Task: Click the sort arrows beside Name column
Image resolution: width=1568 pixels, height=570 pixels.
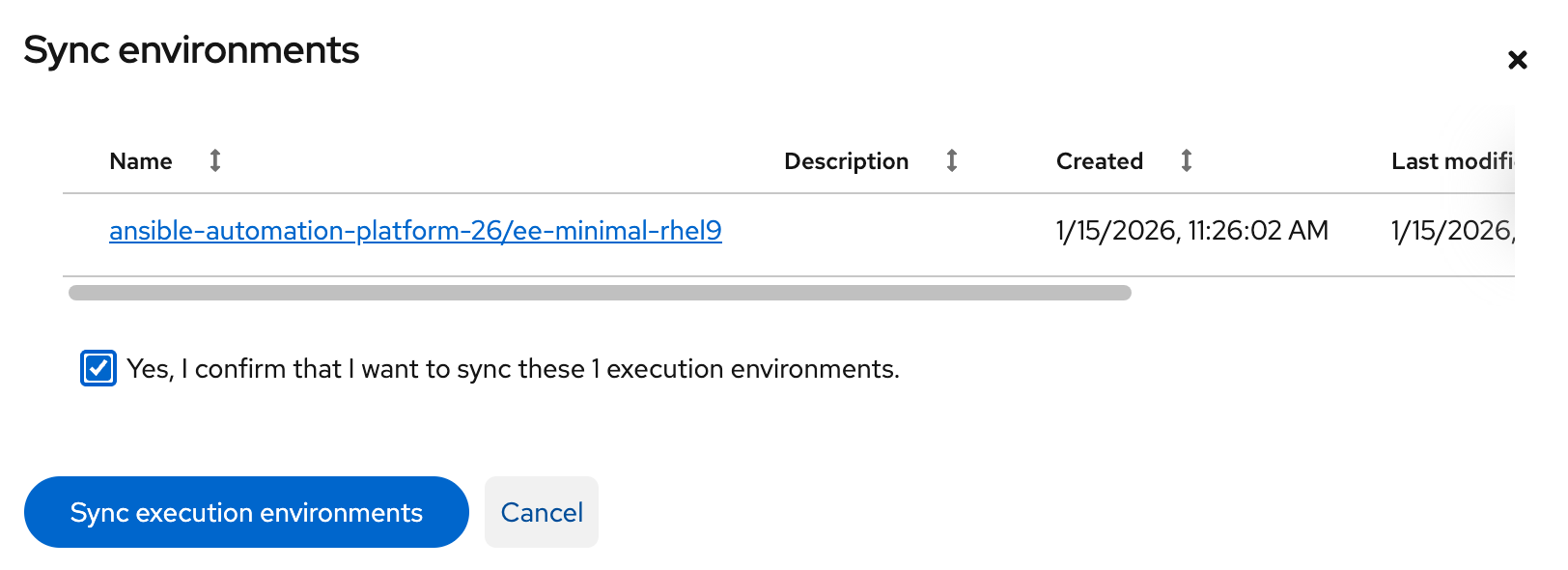Action: point(214,160)
